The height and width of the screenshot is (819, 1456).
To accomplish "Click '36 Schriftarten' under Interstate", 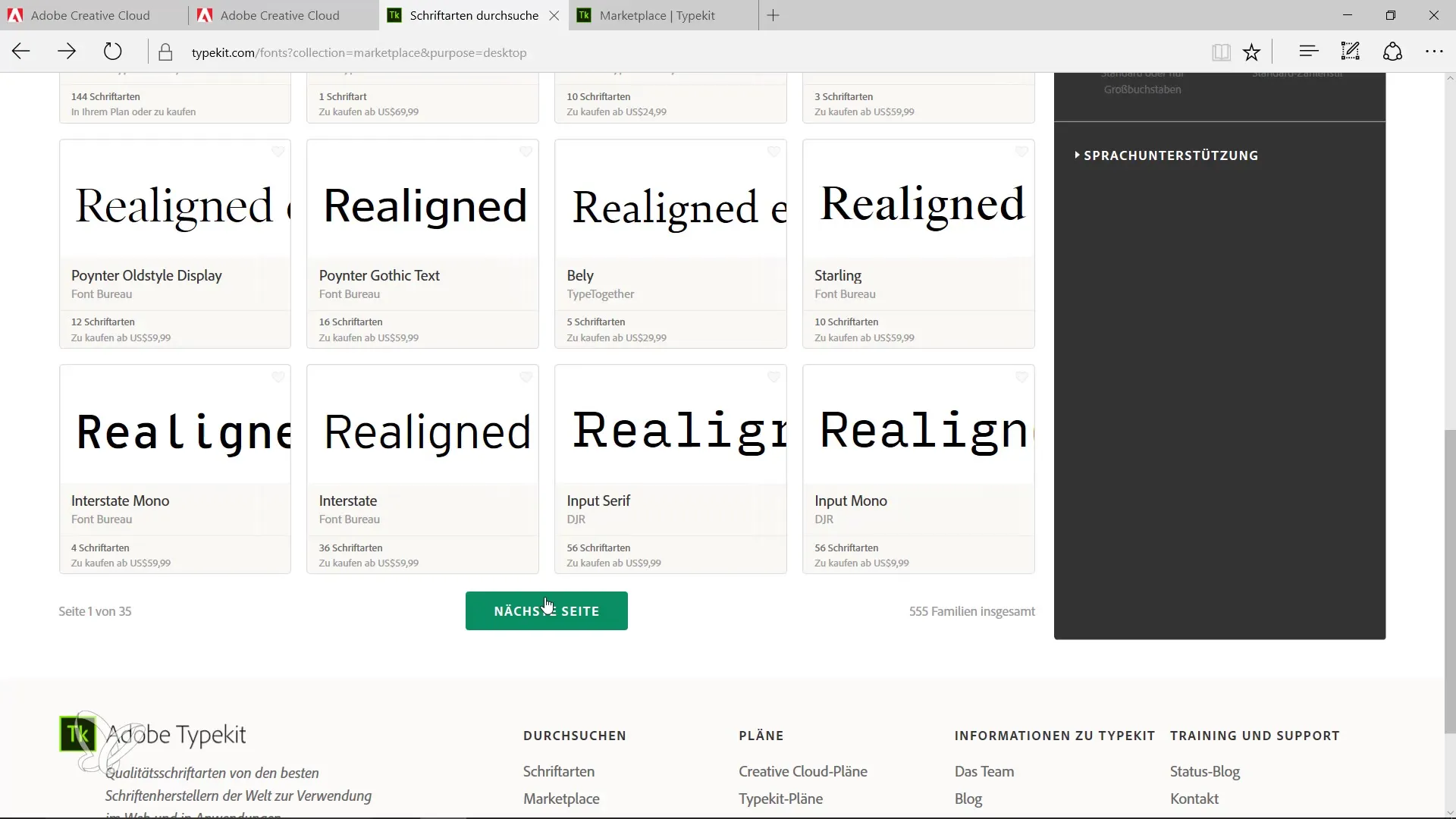I will click(350, 548).
